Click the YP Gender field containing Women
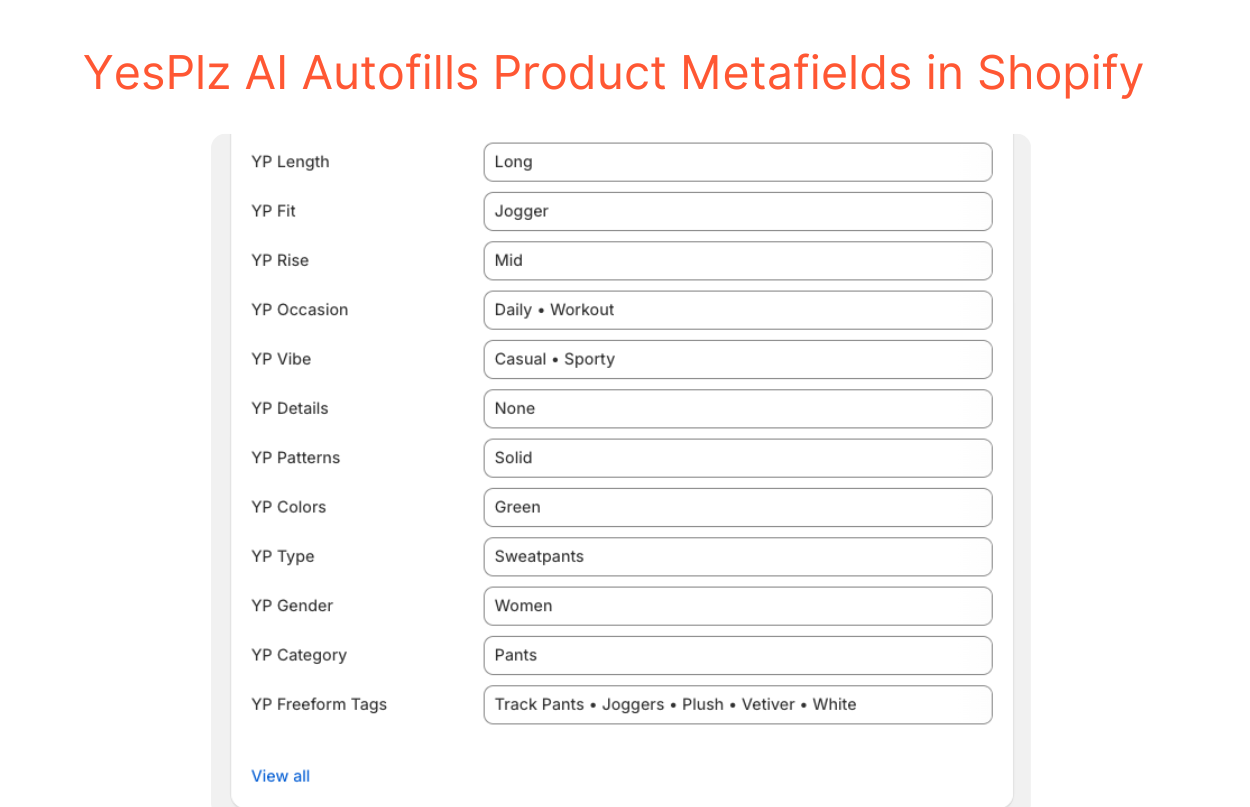Viewport: 1250px width, 807px height. (x=737, y=605)
